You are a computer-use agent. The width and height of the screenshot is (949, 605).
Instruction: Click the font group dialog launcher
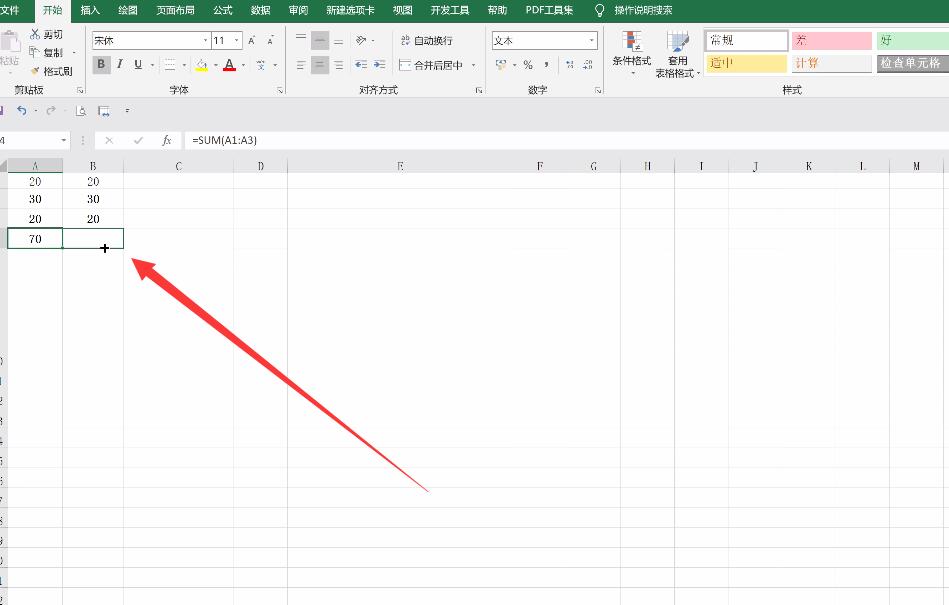[x=280, y=90]
